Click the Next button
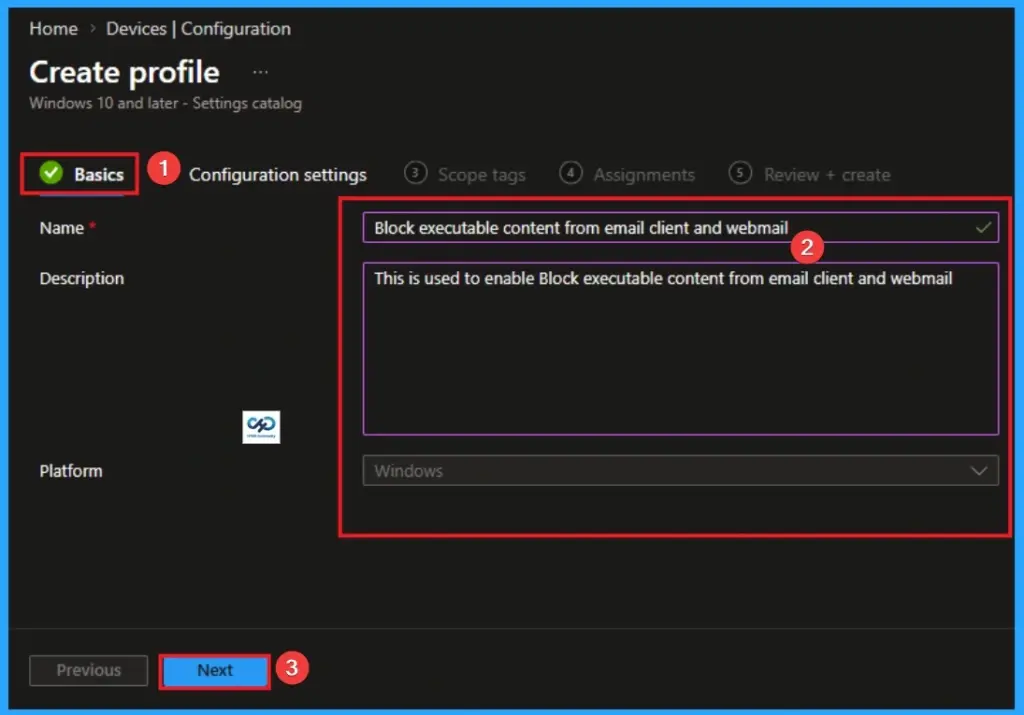1024x715 pixels. pos(214,670)
